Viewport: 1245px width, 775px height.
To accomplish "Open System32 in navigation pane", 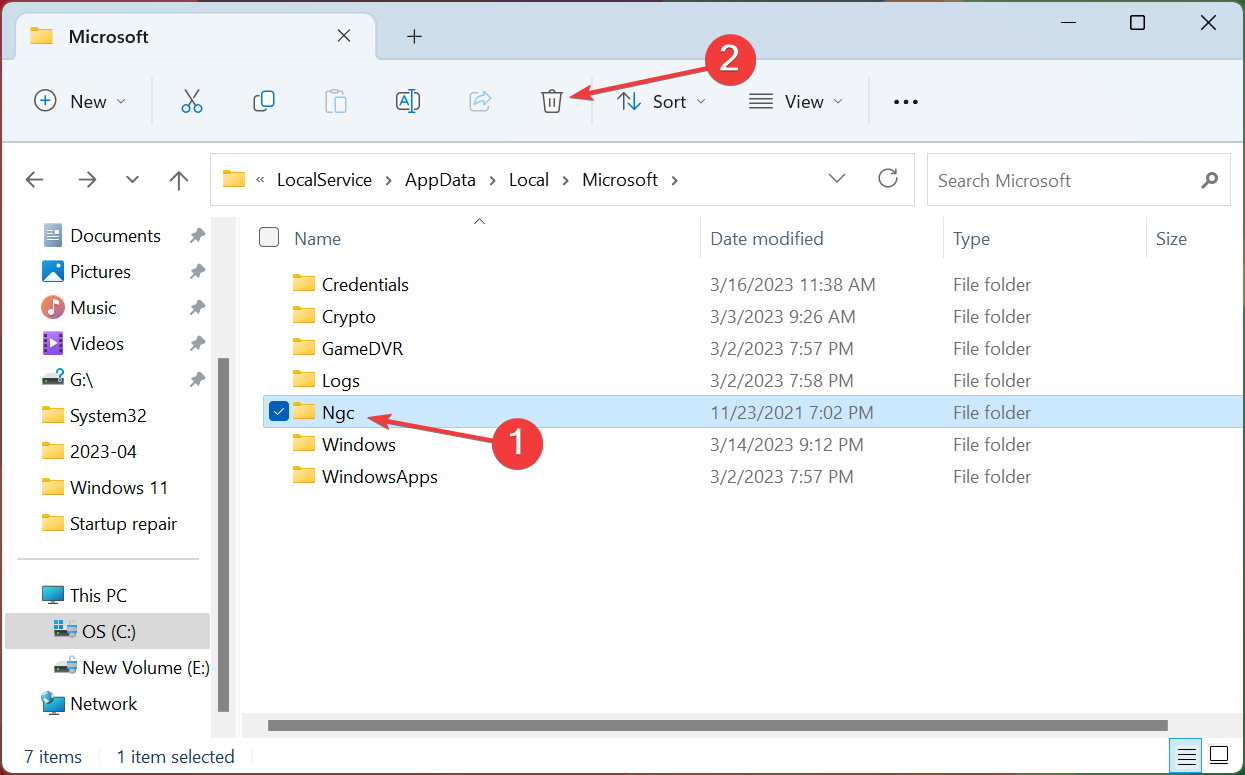I will (108, 416).
